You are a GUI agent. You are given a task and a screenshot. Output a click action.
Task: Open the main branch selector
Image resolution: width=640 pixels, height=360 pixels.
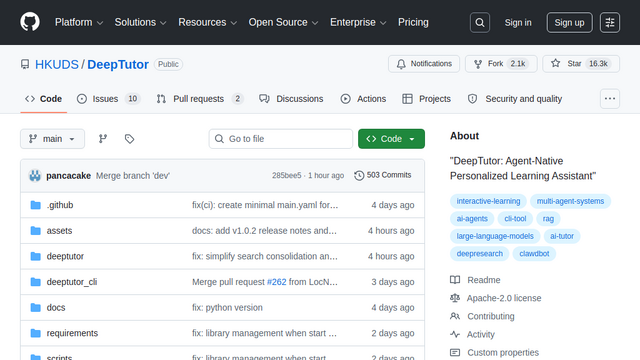coord(53,139)
